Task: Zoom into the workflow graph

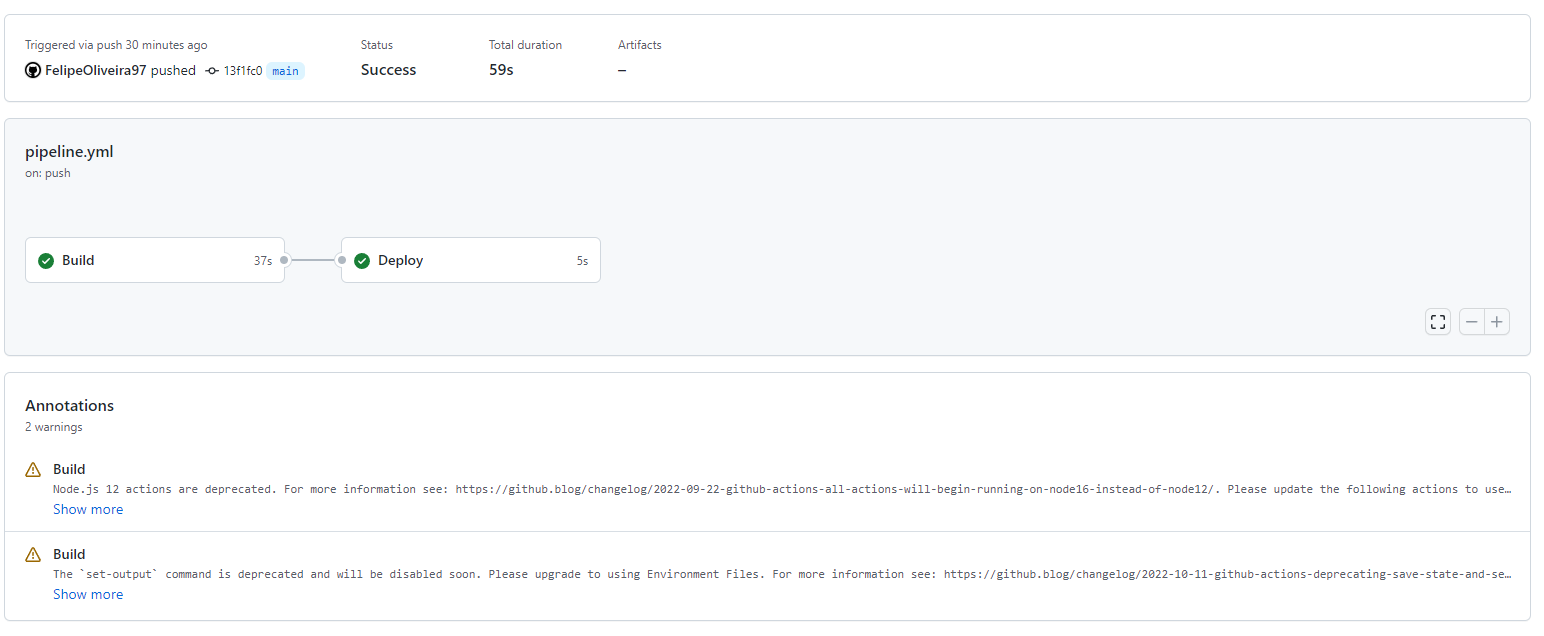Action: click(x=1496, y=321)
